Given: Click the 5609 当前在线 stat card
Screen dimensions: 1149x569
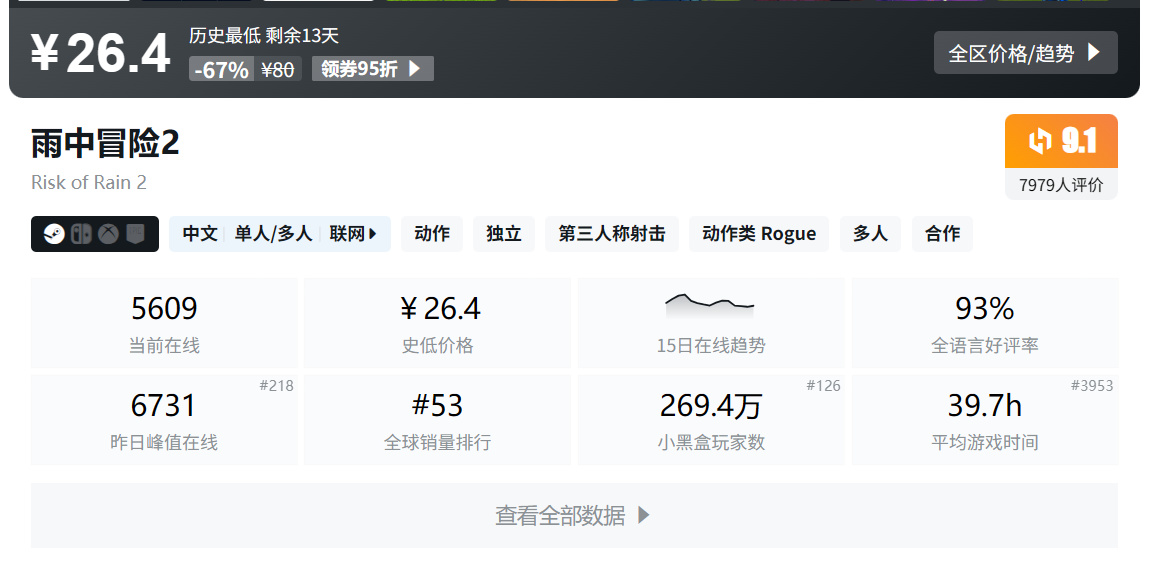Looking at the screenshot, I should [164, 323].
